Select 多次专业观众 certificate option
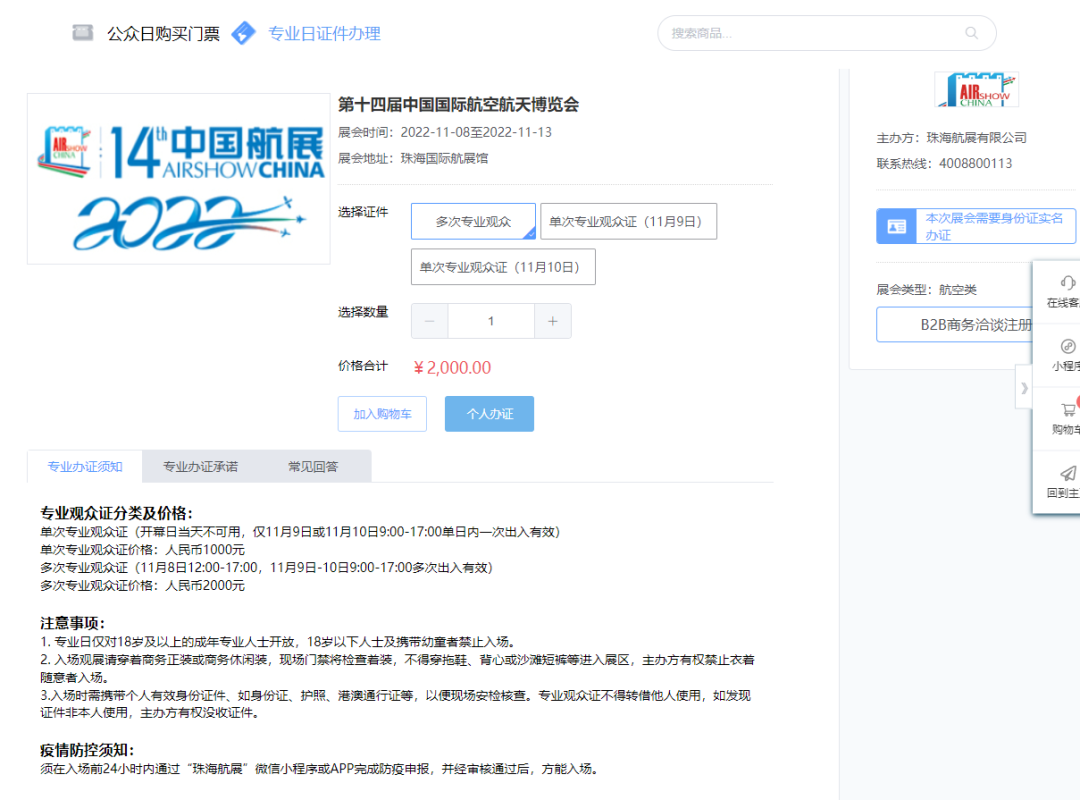1080x800 pixels. (x=473, y=221)
